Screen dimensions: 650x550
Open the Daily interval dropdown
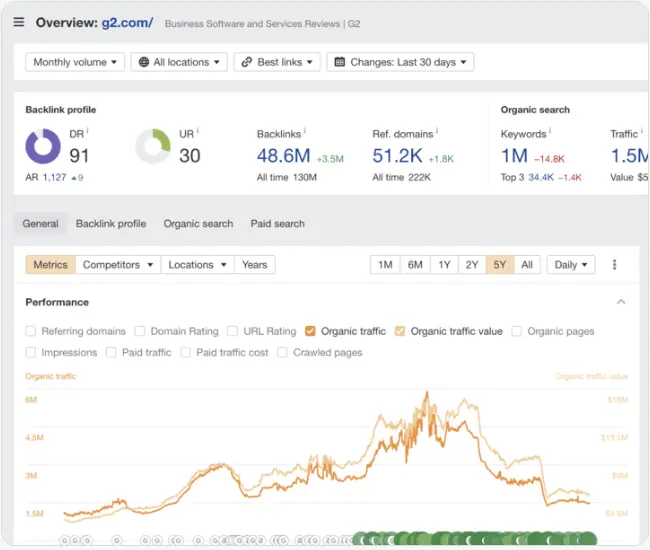coord(571,265)
